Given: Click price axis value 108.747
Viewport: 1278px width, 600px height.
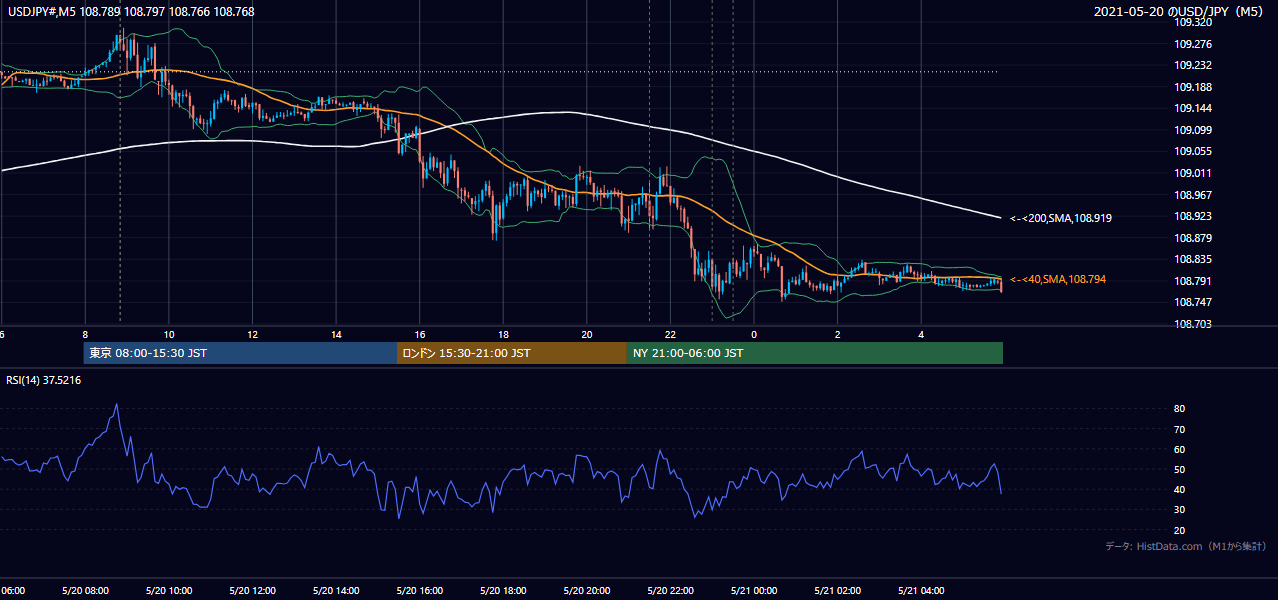Looking at the screenshot, I should tap(1192, 302).
